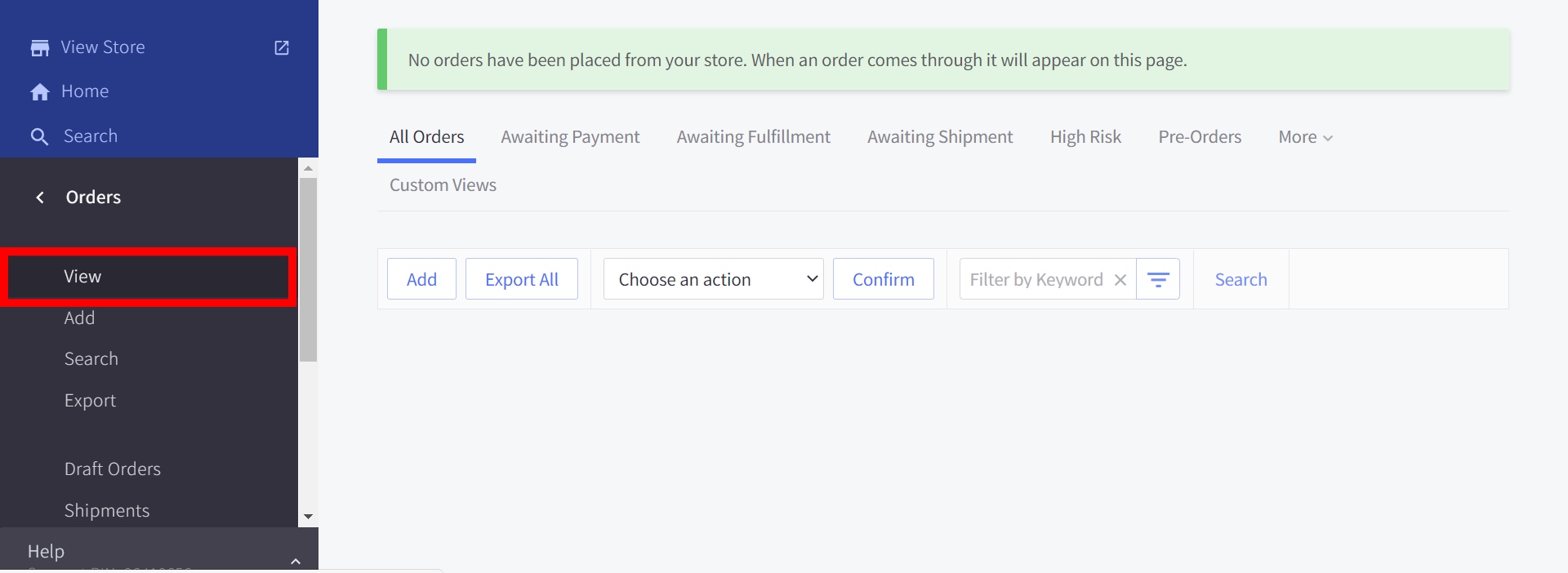The width and height of the screenshot is (1568, 573).
Task: Click the Add order button
Action: (x=421, y=280)
